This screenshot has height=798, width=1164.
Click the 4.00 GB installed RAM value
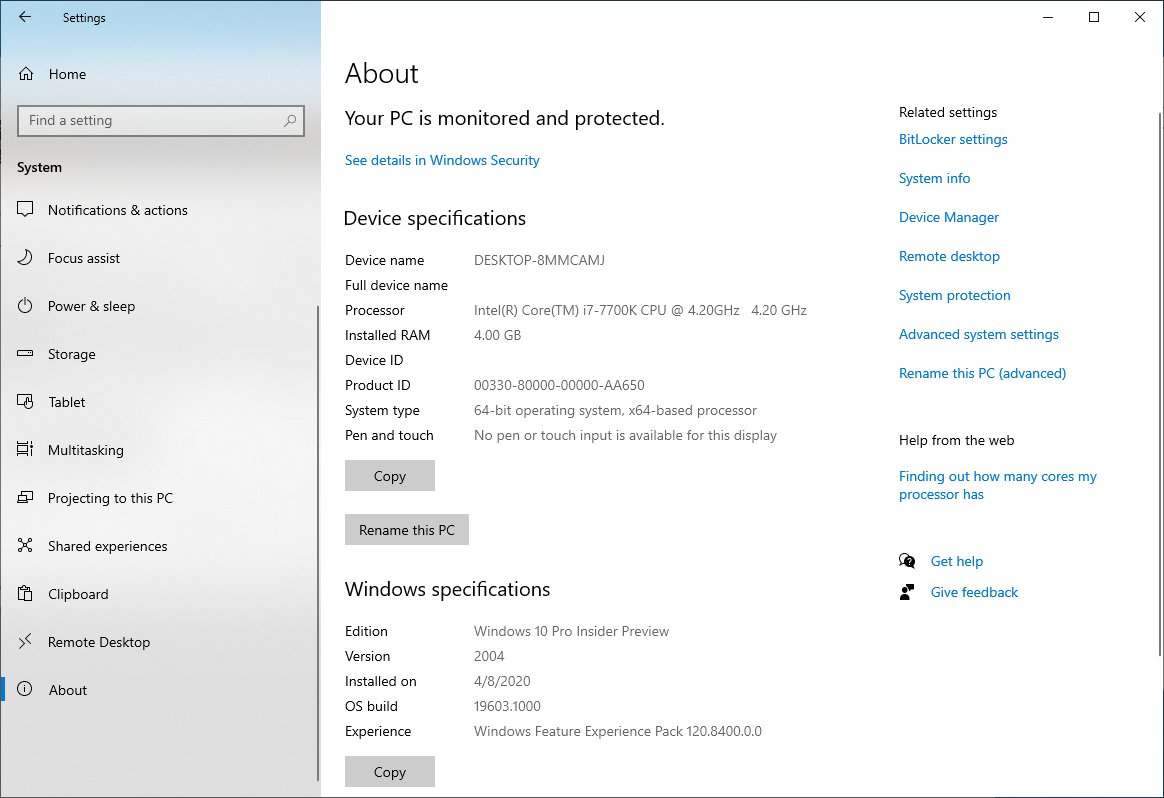[497, 336]
